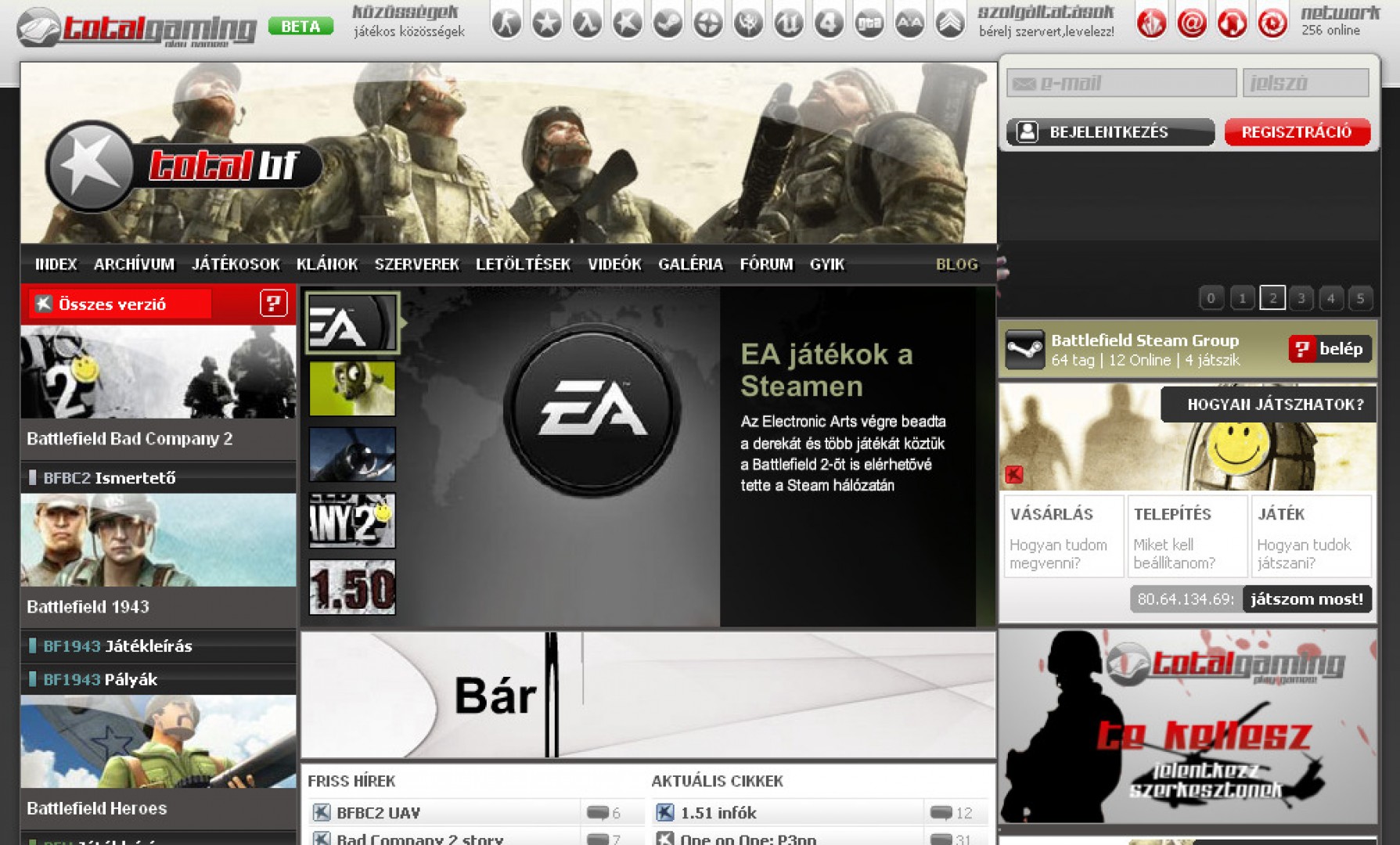Open the rank chevrons community icon
The height and width of the screenshot is (845, 1400).
click(x=950, y=23)
